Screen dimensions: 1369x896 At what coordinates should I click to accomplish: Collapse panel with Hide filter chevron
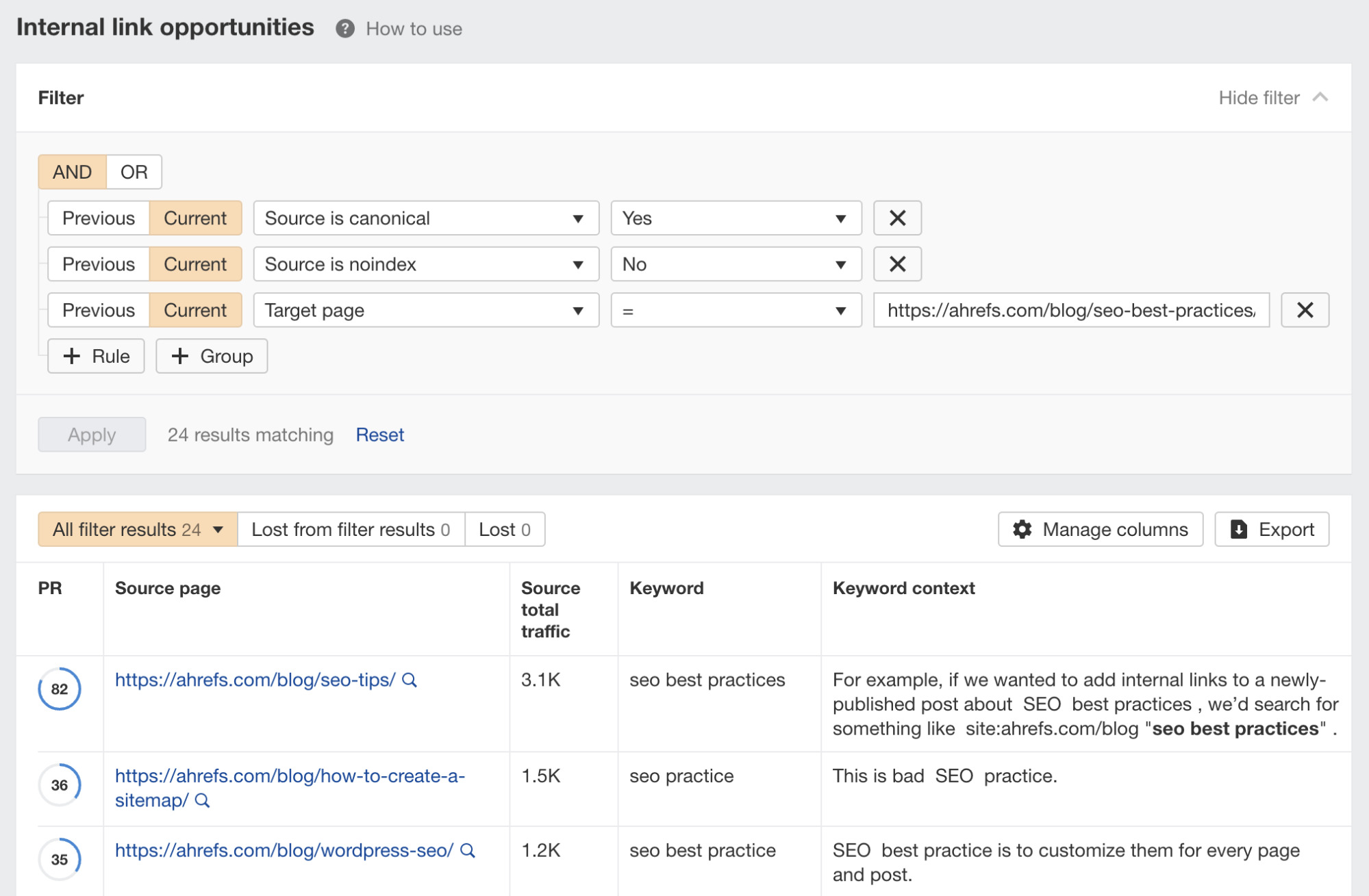(1320, 97)
